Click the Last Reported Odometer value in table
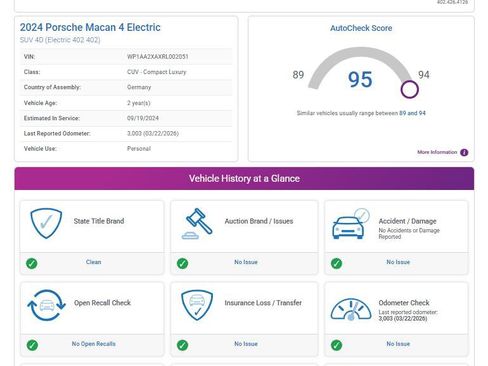Screen dimensions: 488x366 click(x=153, y=133)
